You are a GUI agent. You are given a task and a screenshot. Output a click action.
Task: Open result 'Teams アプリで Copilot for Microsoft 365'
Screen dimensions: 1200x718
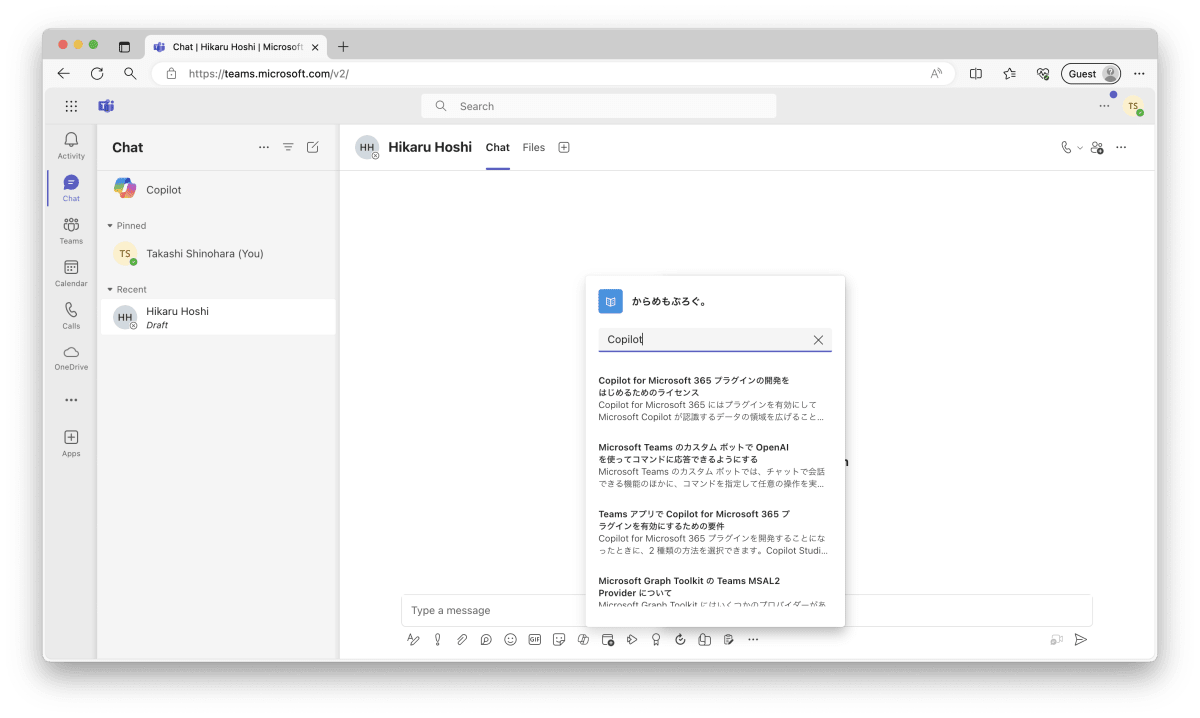coord(714,532)
